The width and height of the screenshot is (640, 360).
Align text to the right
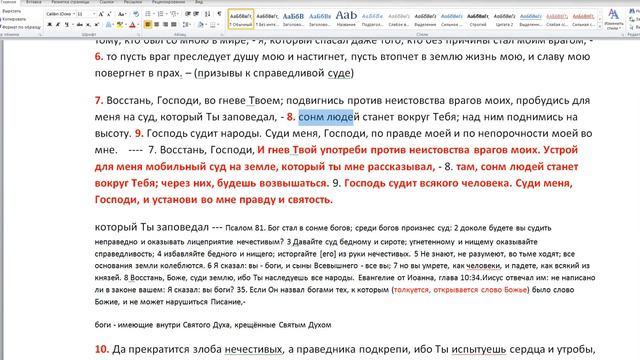pyautogui.click(x=165, y=24)
